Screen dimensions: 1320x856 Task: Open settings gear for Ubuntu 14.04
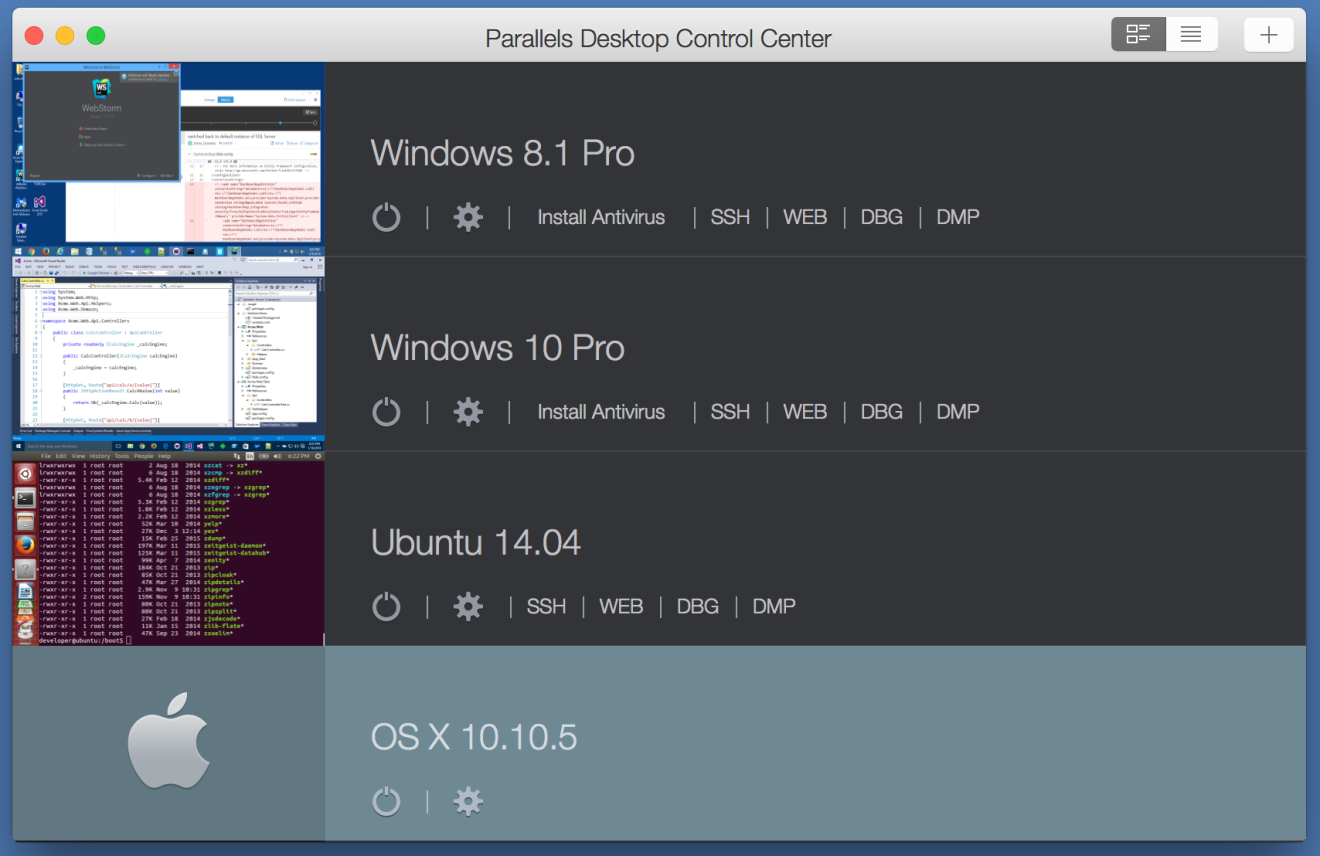[x=468, y=606]
